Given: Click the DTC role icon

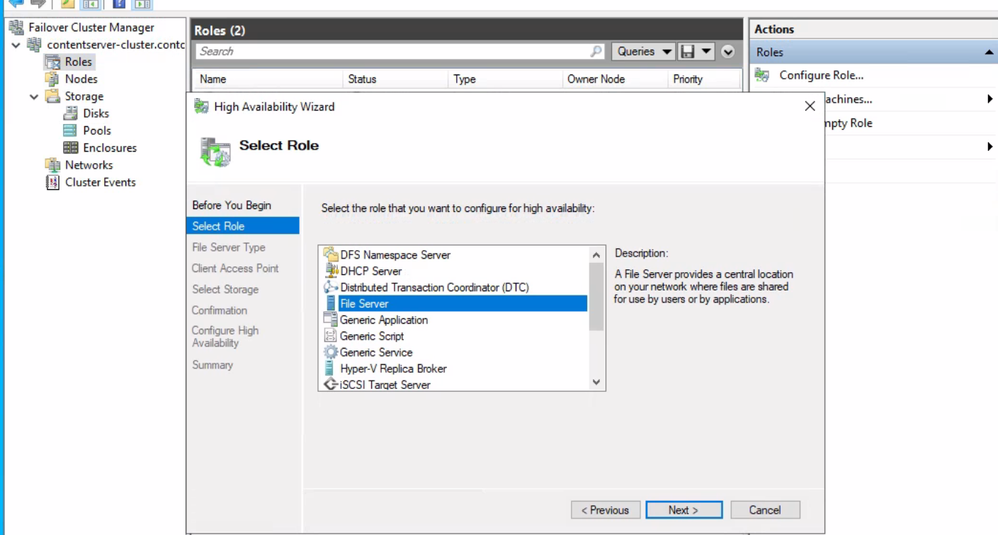Looking at the screenshot, I should coord(330,287).
